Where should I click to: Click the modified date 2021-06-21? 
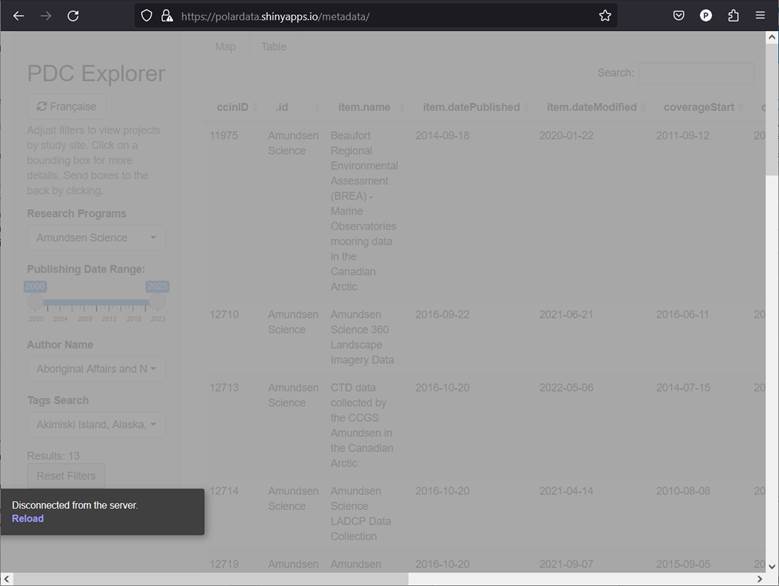point(566,315)
